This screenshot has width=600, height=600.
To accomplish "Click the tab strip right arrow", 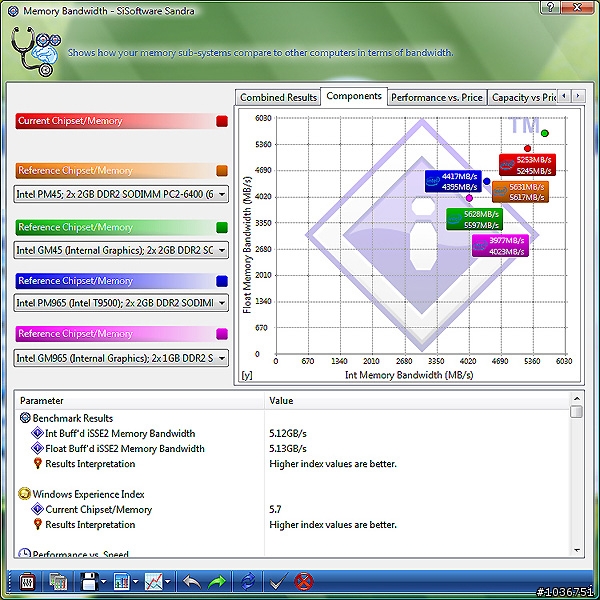I will click(578, 96).
